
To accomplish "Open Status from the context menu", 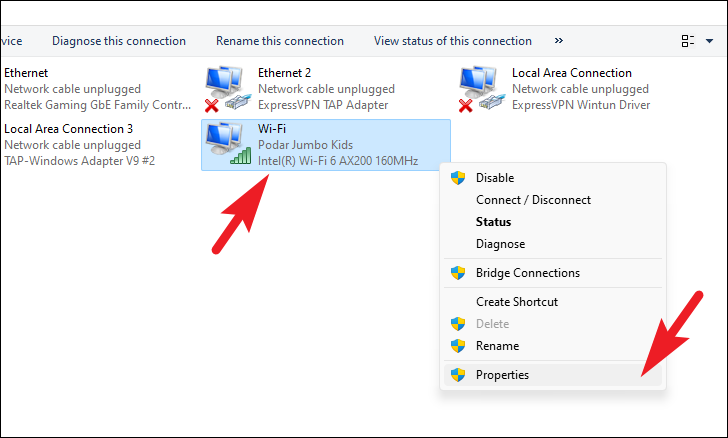I will click(x=552, y=222).
